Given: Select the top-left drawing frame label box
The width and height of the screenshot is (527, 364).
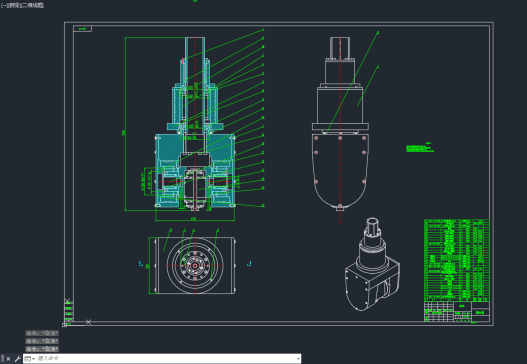Looking at the screenshot, I should pos(82,29).
